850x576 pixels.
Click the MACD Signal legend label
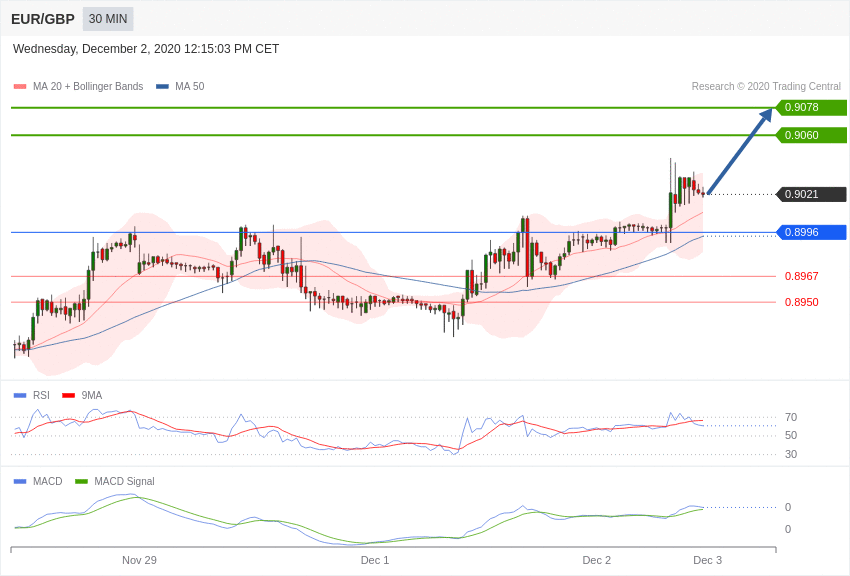[x=124, y=481]
